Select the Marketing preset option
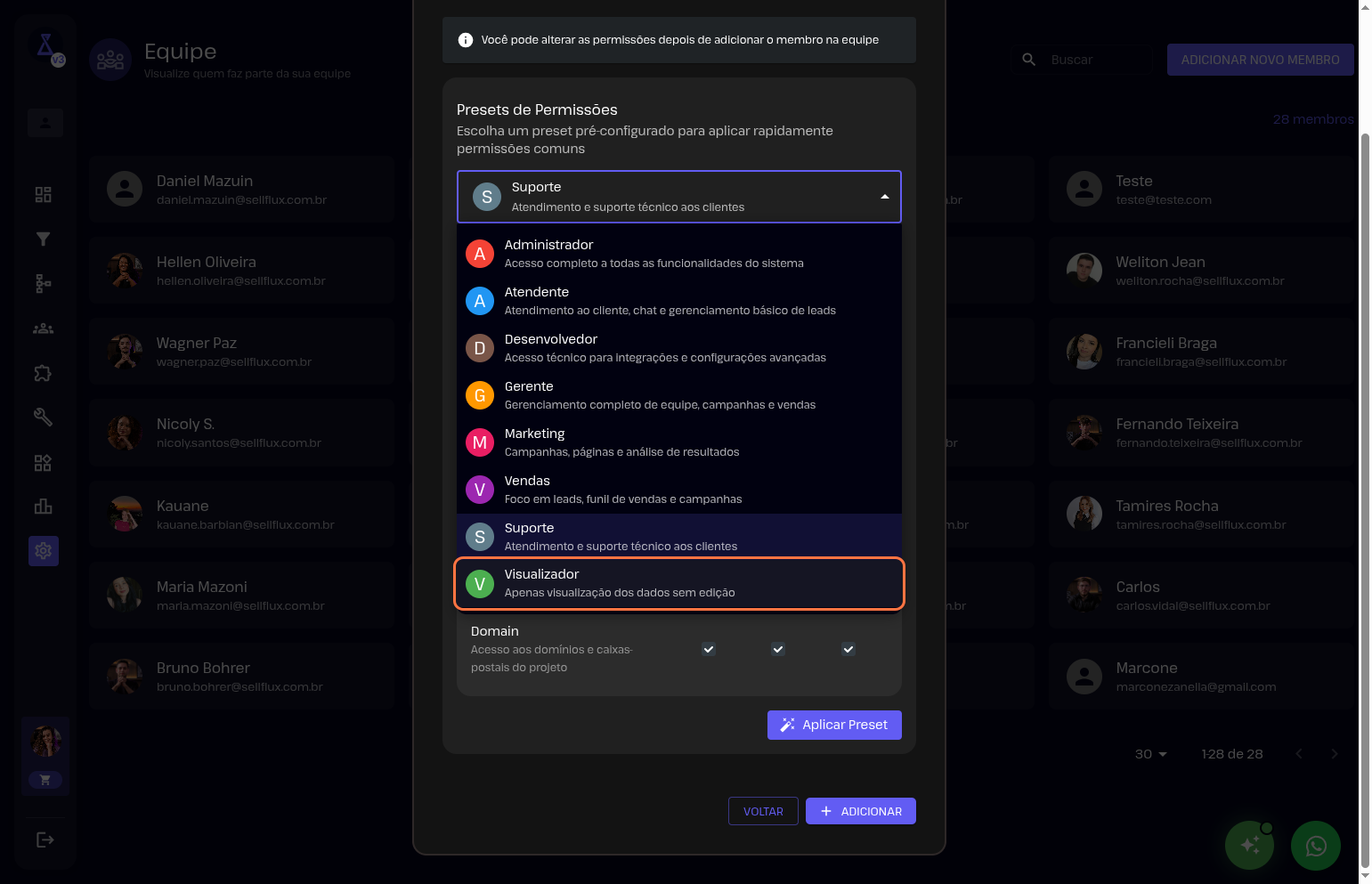The height and width of the screenshot is (884, 1372). [x=678, y=442]
